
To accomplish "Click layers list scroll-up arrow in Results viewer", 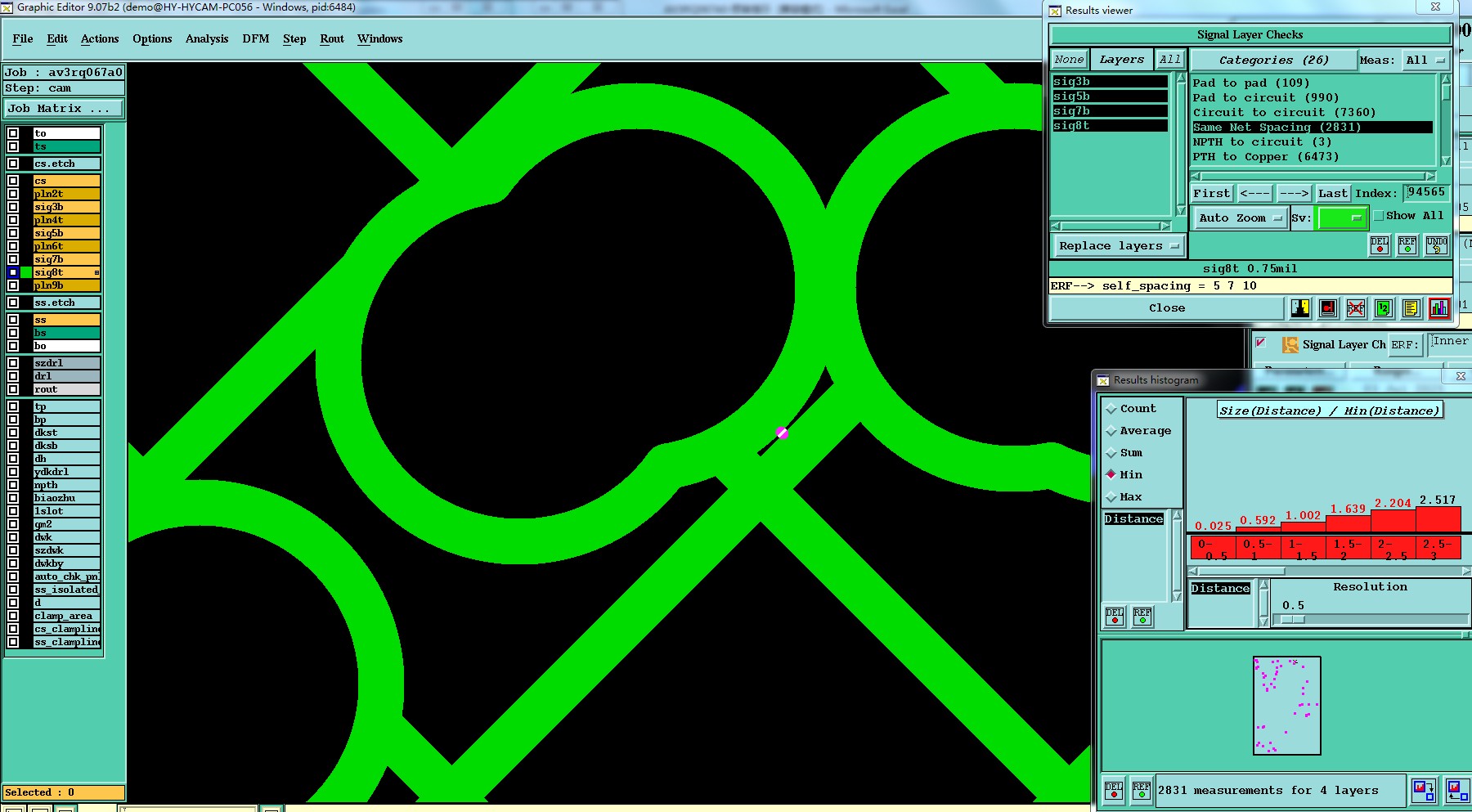I will coord(1181,79).
